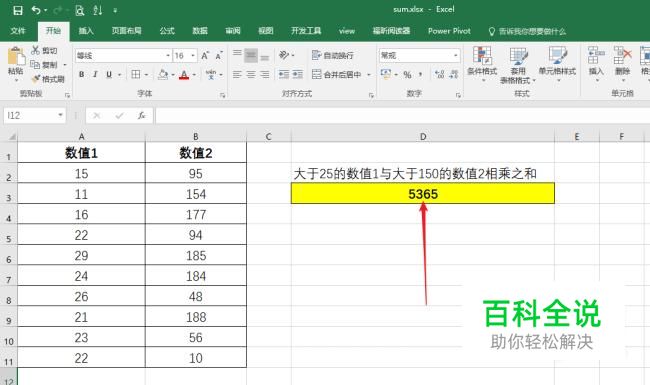Click the Format as Table icon
Viewport: 650px width, 385px height.
point(518,56)
